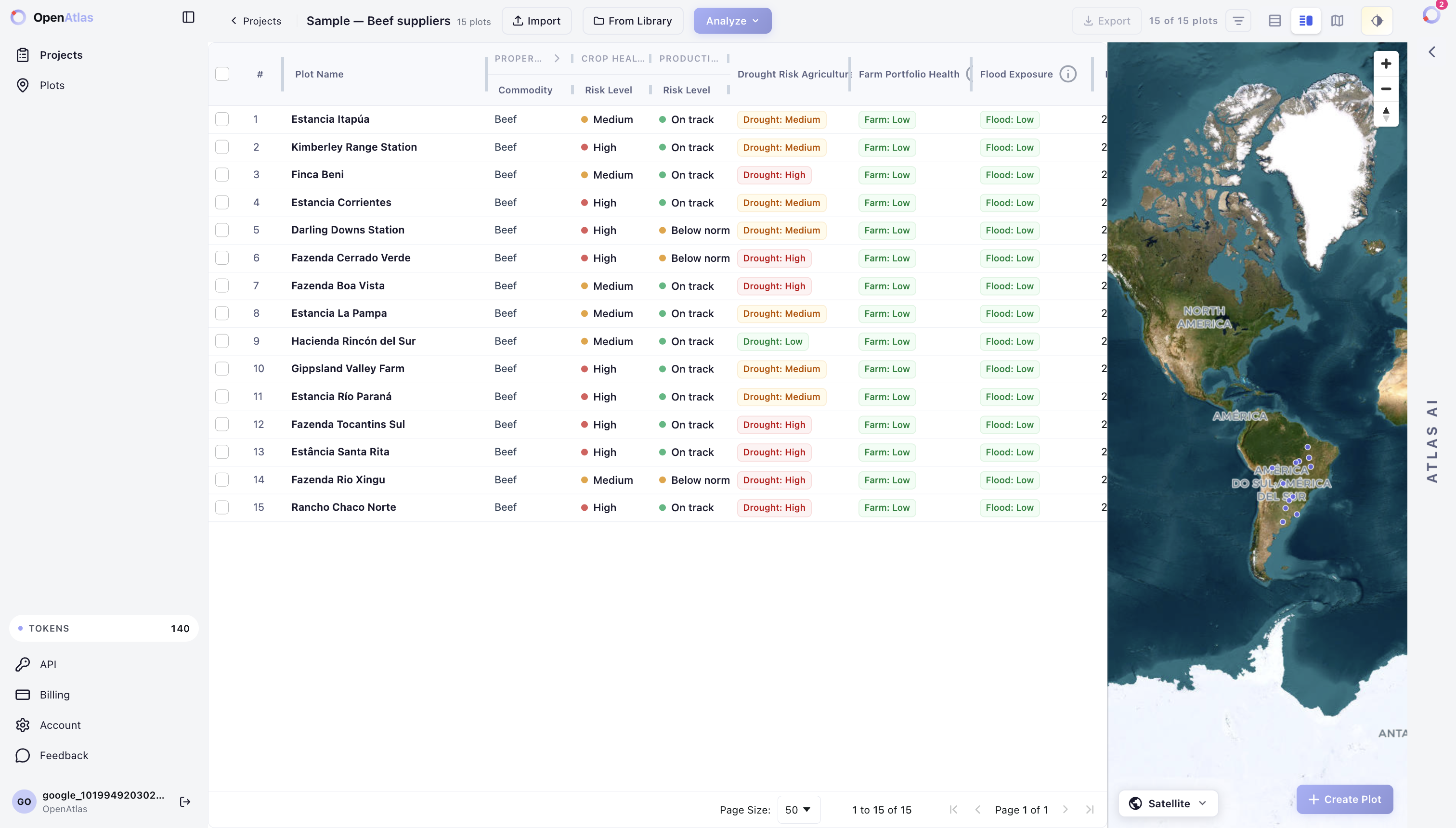Check the Estancia Itapúa row checkbox

222,119
